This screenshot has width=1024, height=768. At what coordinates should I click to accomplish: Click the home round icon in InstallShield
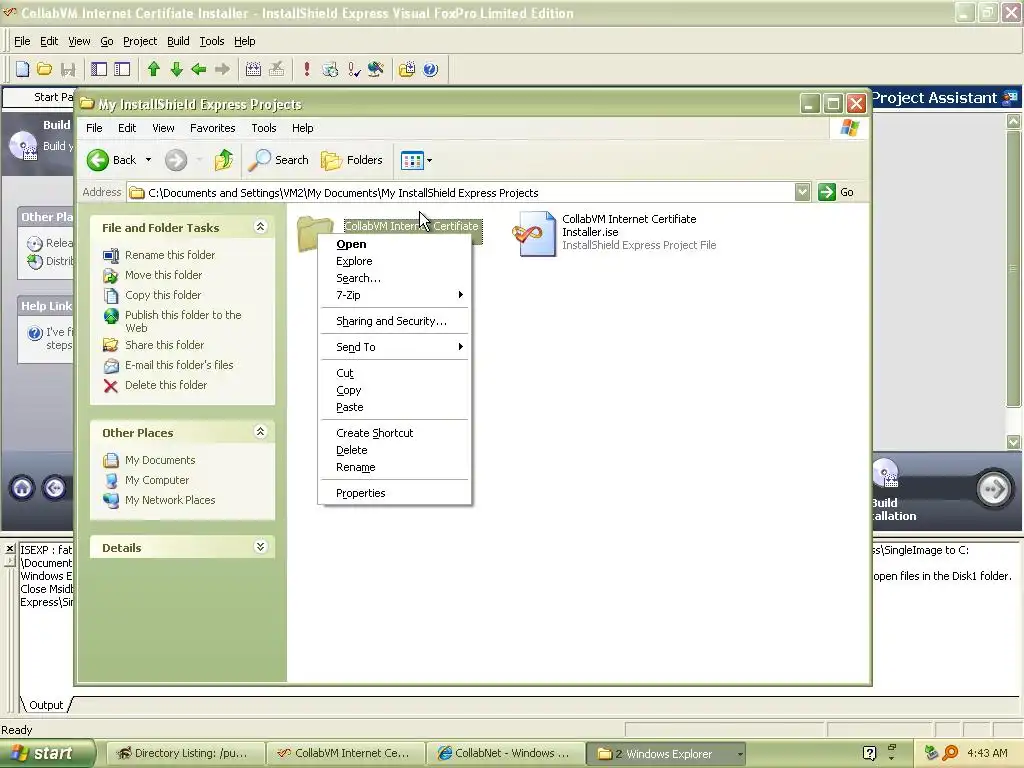pos(22,488)
